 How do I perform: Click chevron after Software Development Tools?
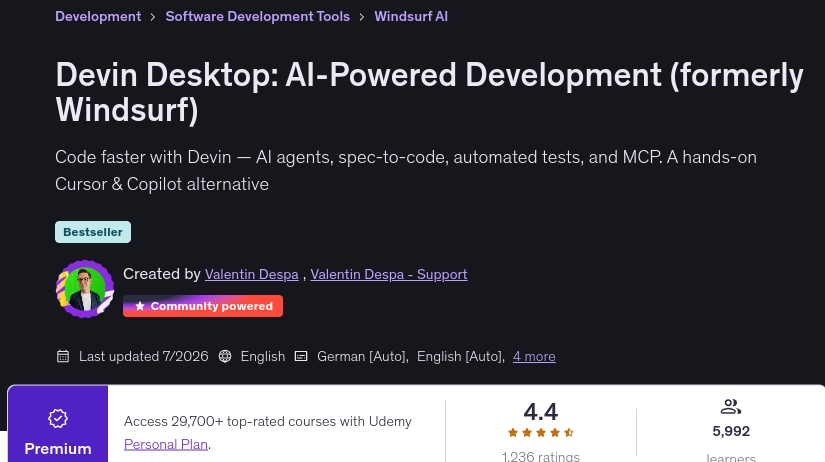(x=362, y=17)
